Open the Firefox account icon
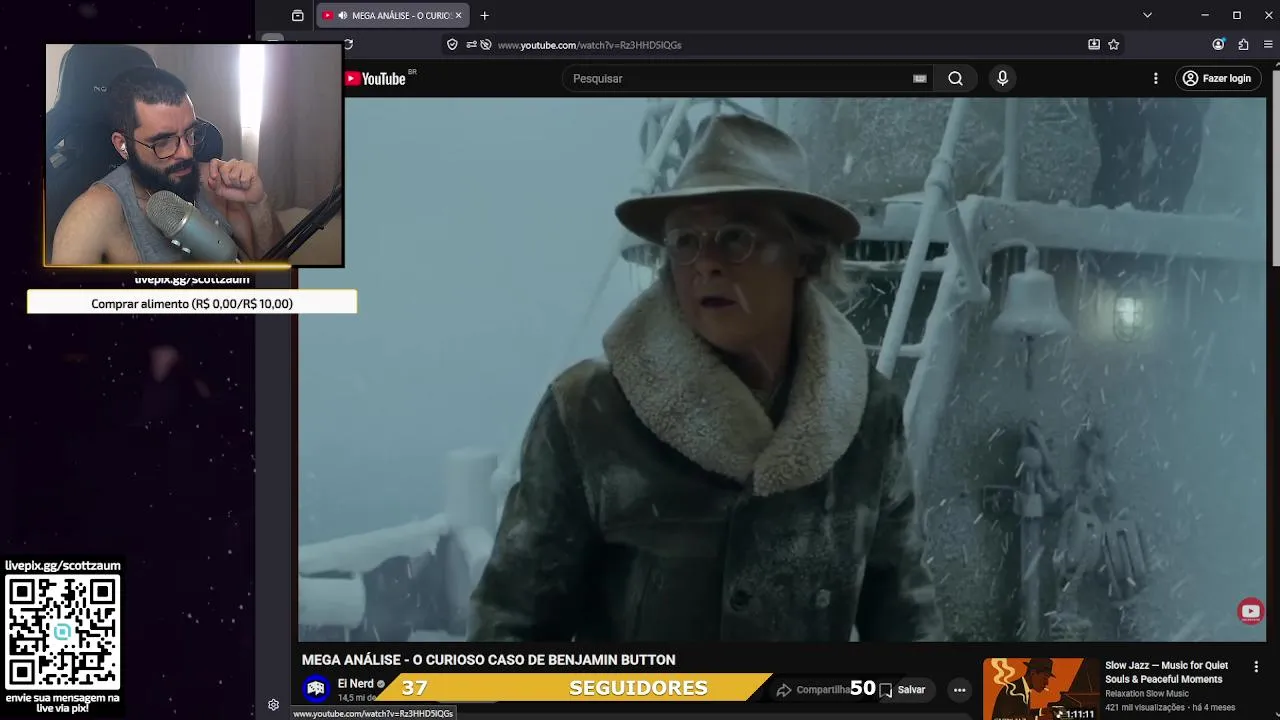The width and height of the screenshot is (1280, 720). [1218, 44]
